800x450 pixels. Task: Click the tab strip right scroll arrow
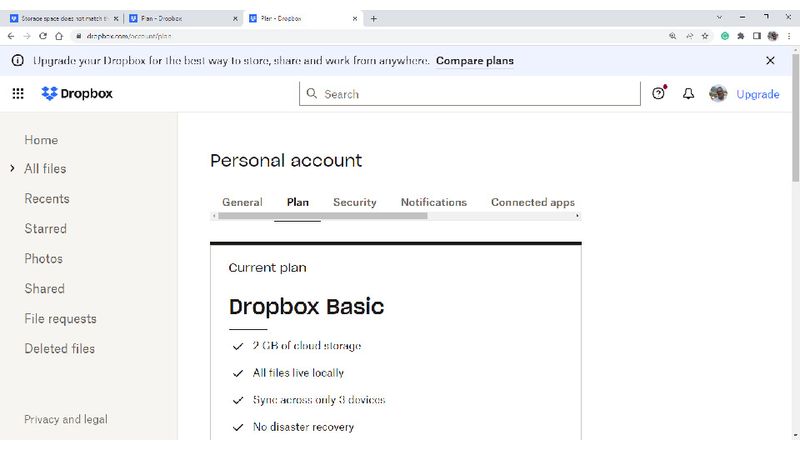click(x=577, y=216)
